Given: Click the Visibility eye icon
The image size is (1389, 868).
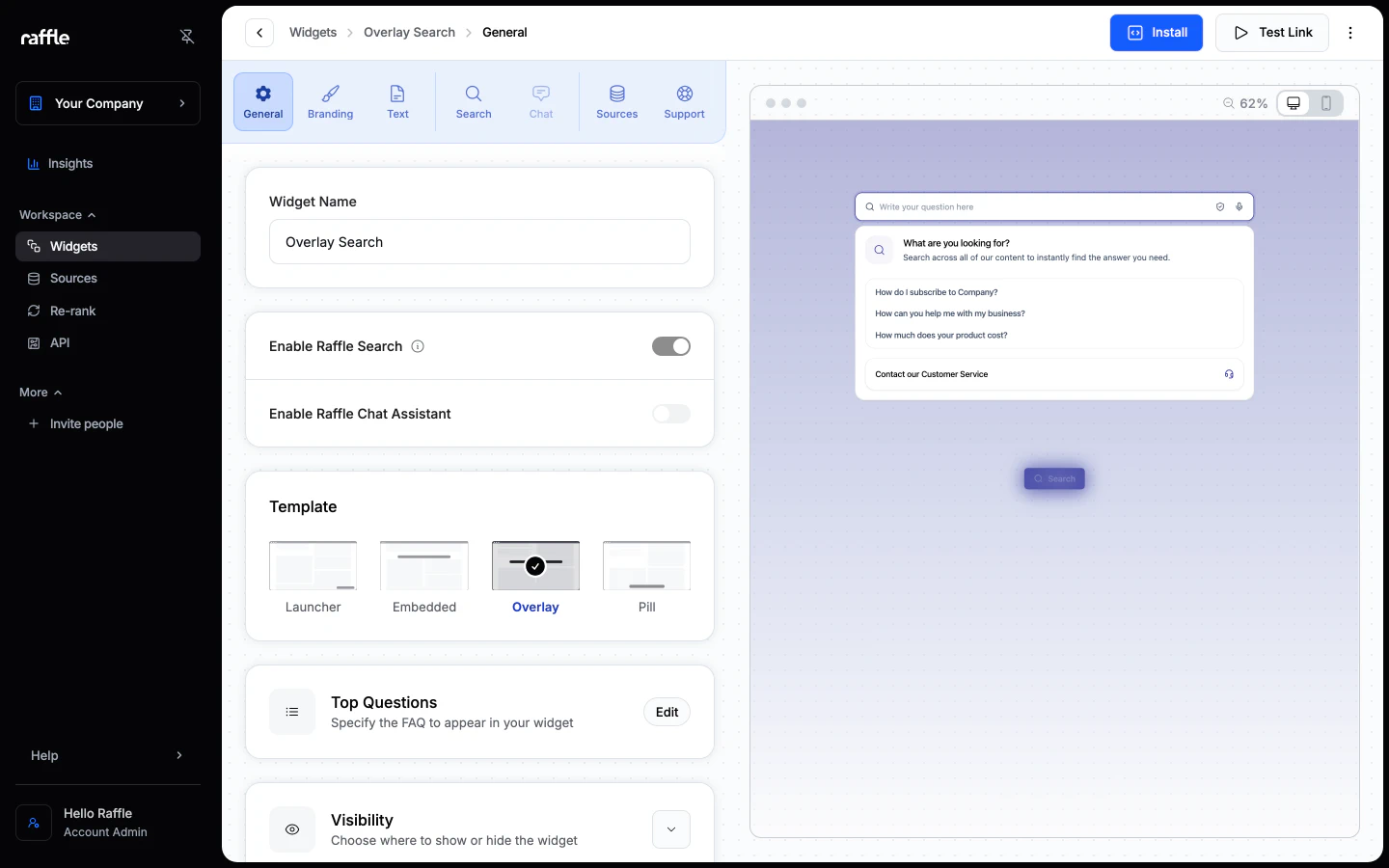Looking at the screenshot, I should [x=292, y=829].
